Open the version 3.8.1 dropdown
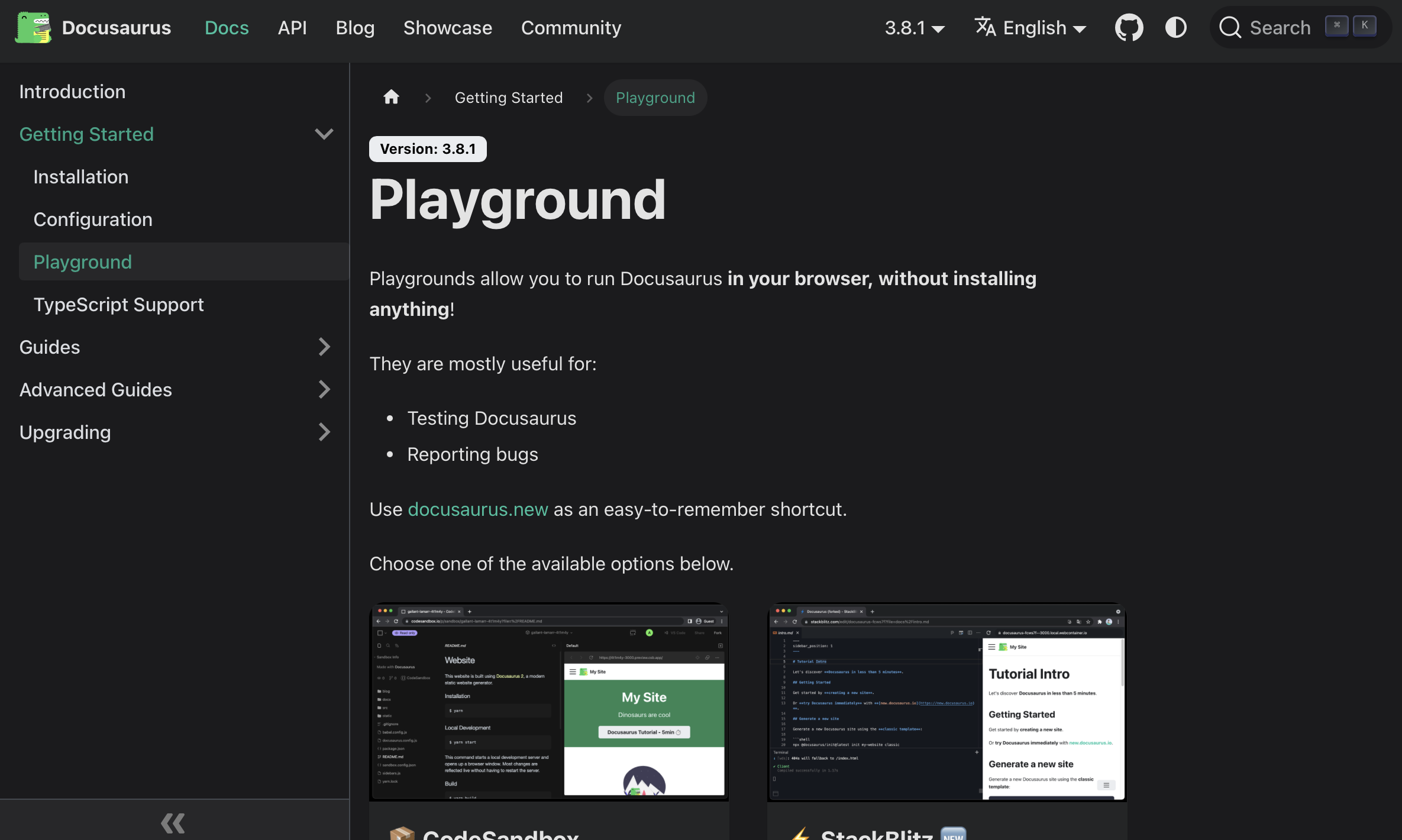 915,27
